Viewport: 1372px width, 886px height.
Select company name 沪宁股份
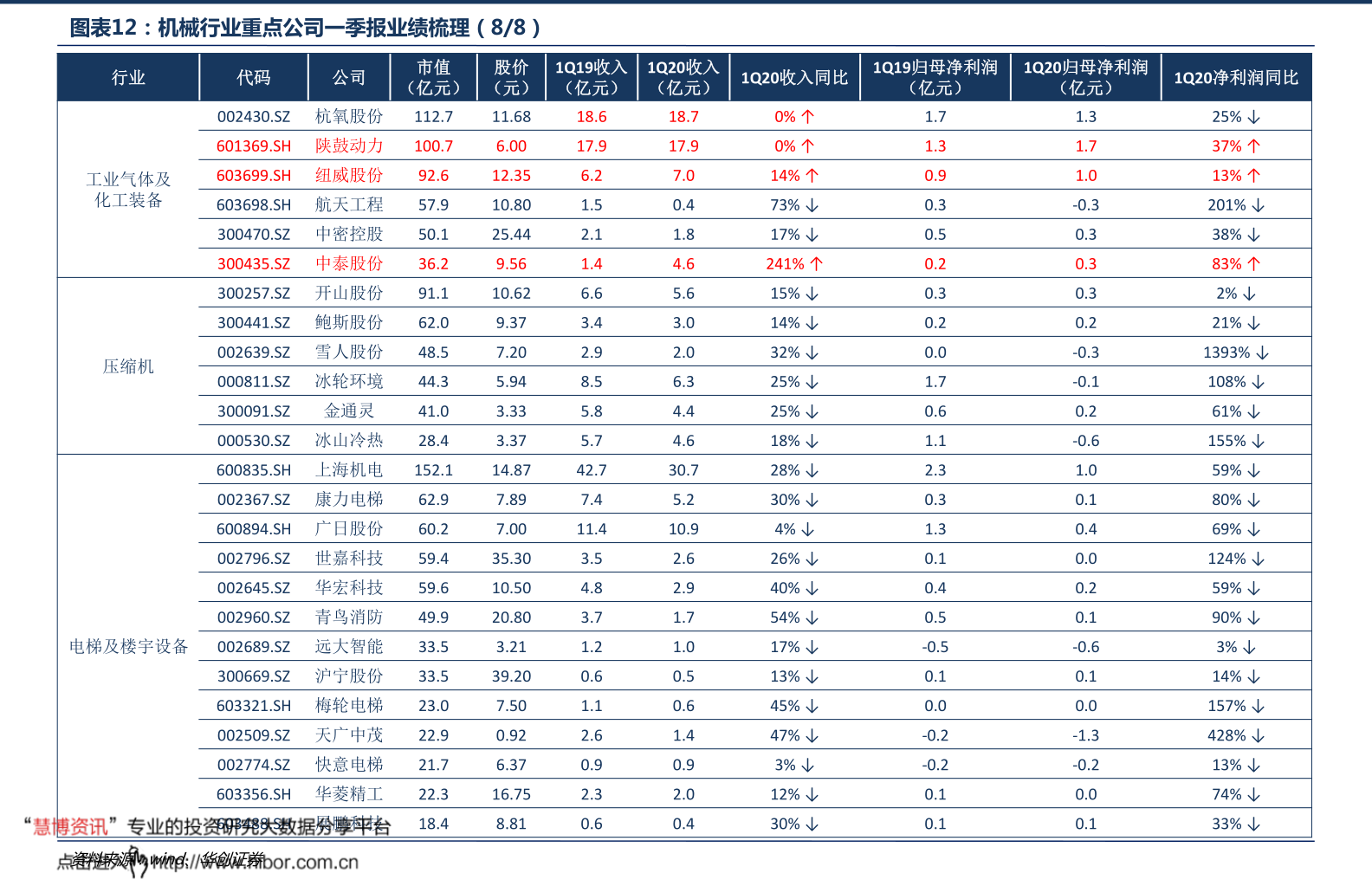pos(349,676)
